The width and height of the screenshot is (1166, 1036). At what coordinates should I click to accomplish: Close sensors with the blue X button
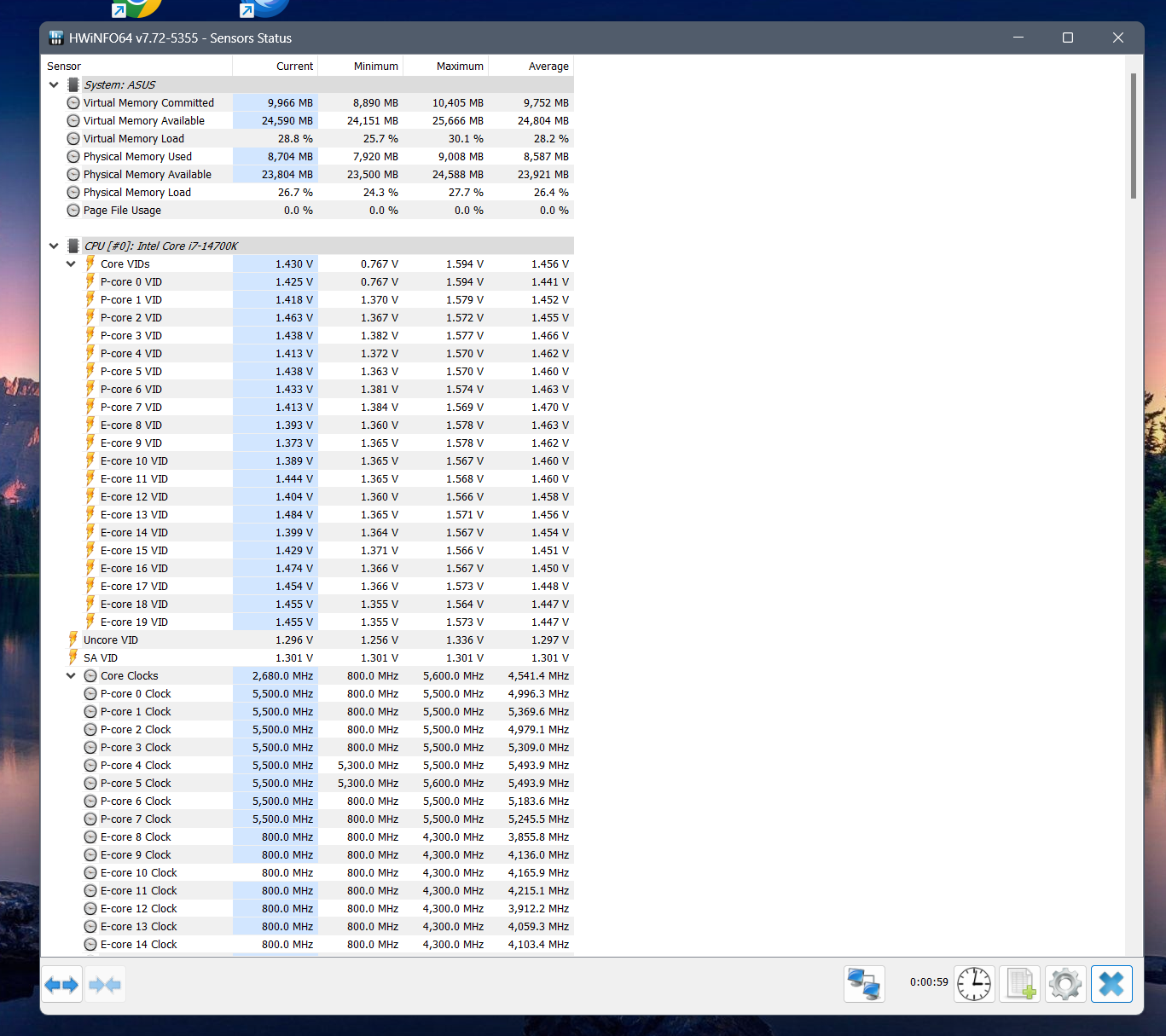[x=1111, y=984]
